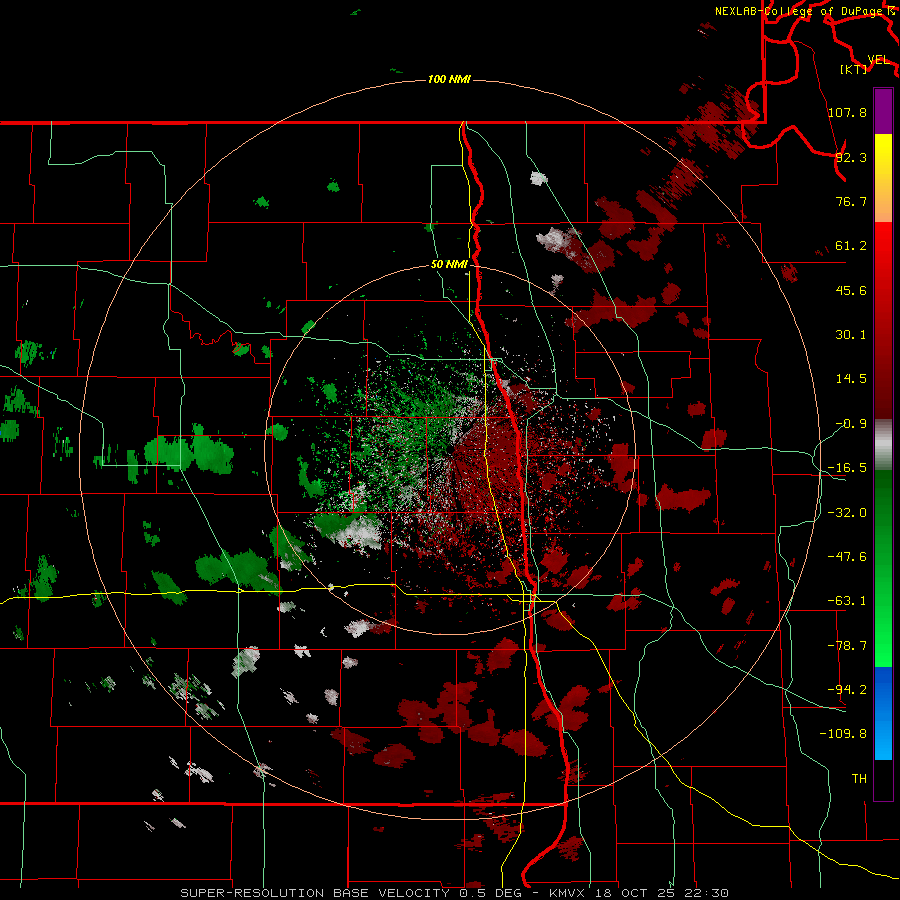Click the 14.5 velocity scale value
The width and height of the screenshot is (900, 900).
pyautogui.click(x=851, y=379)
